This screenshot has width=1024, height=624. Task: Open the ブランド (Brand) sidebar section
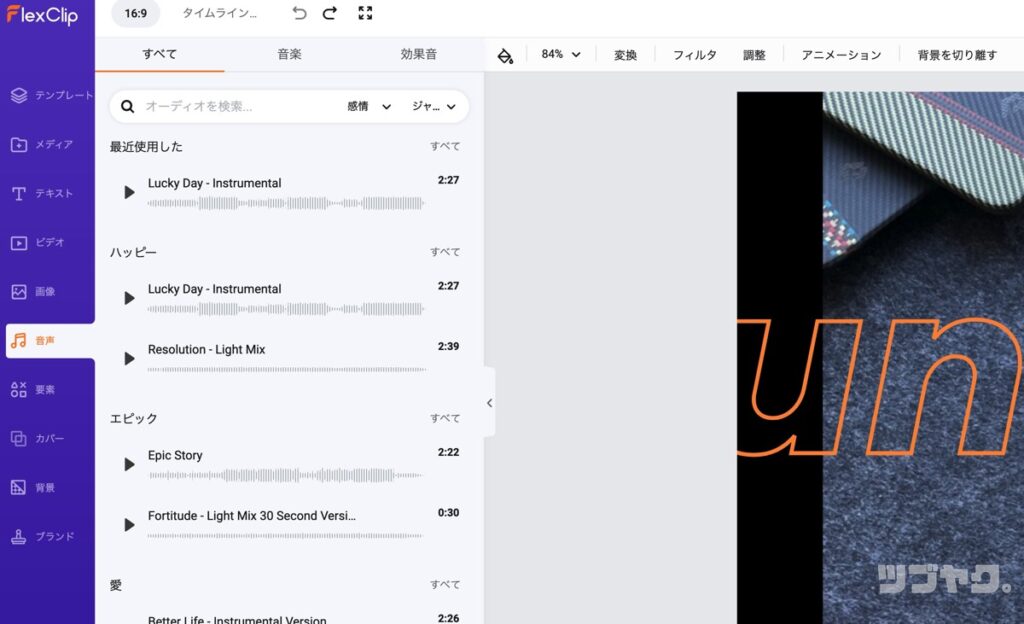pyautogui.click(x=42, y=537)
